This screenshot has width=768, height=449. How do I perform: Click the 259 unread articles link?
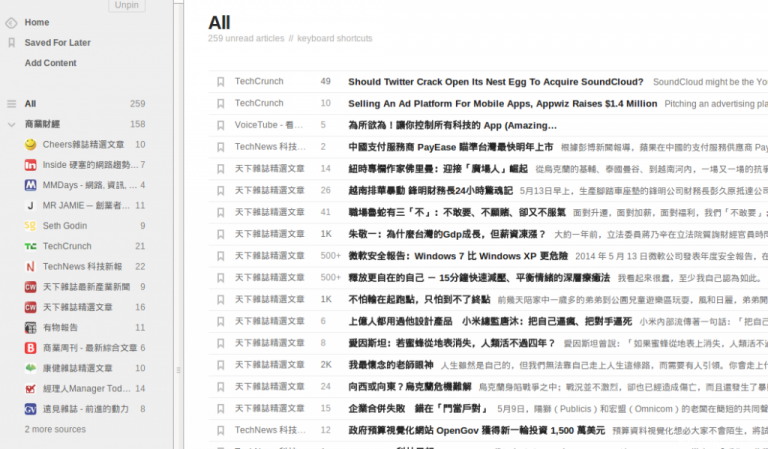[x=246, y=38]
